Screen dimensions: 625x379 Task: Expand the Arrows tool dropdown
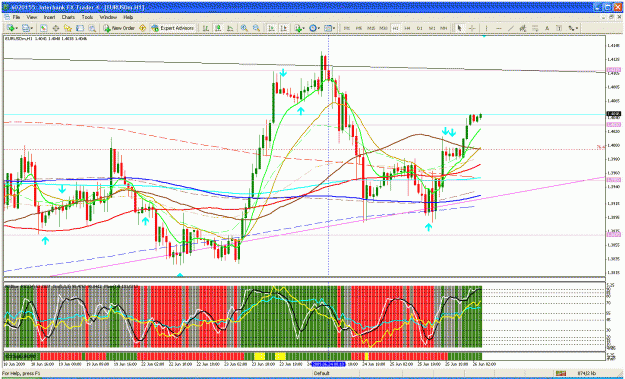pos(577,28)
